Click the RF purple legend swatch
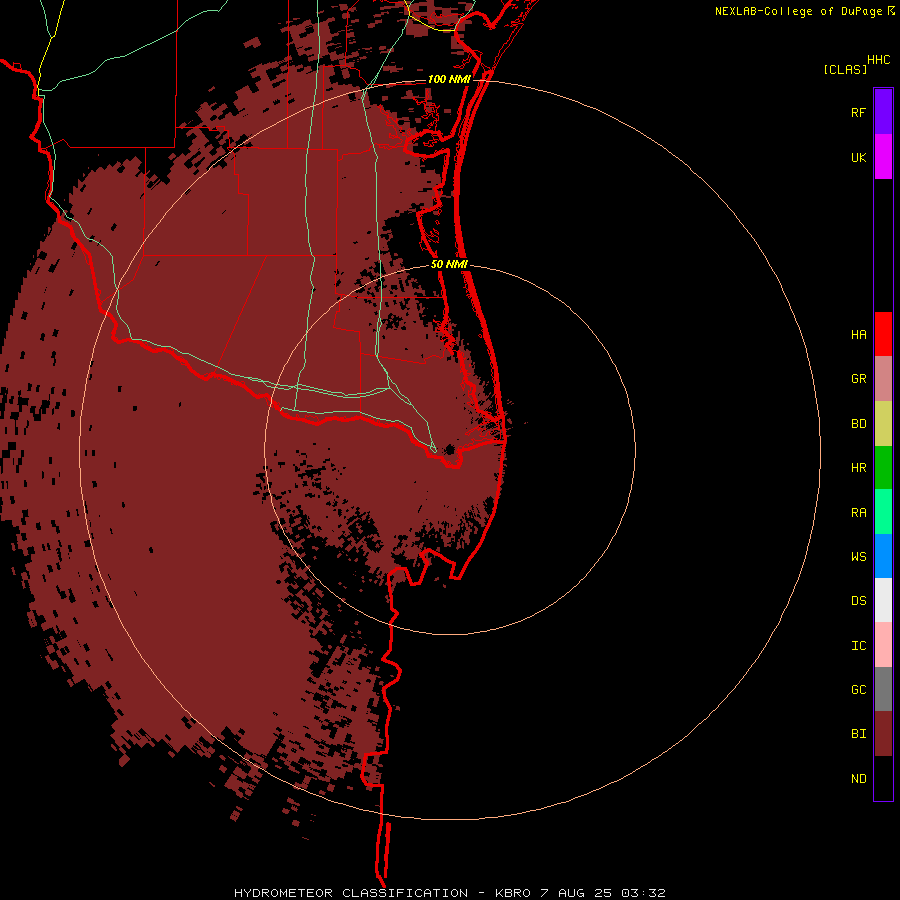Viewport: 900px width, 900px height. [883, 111]
